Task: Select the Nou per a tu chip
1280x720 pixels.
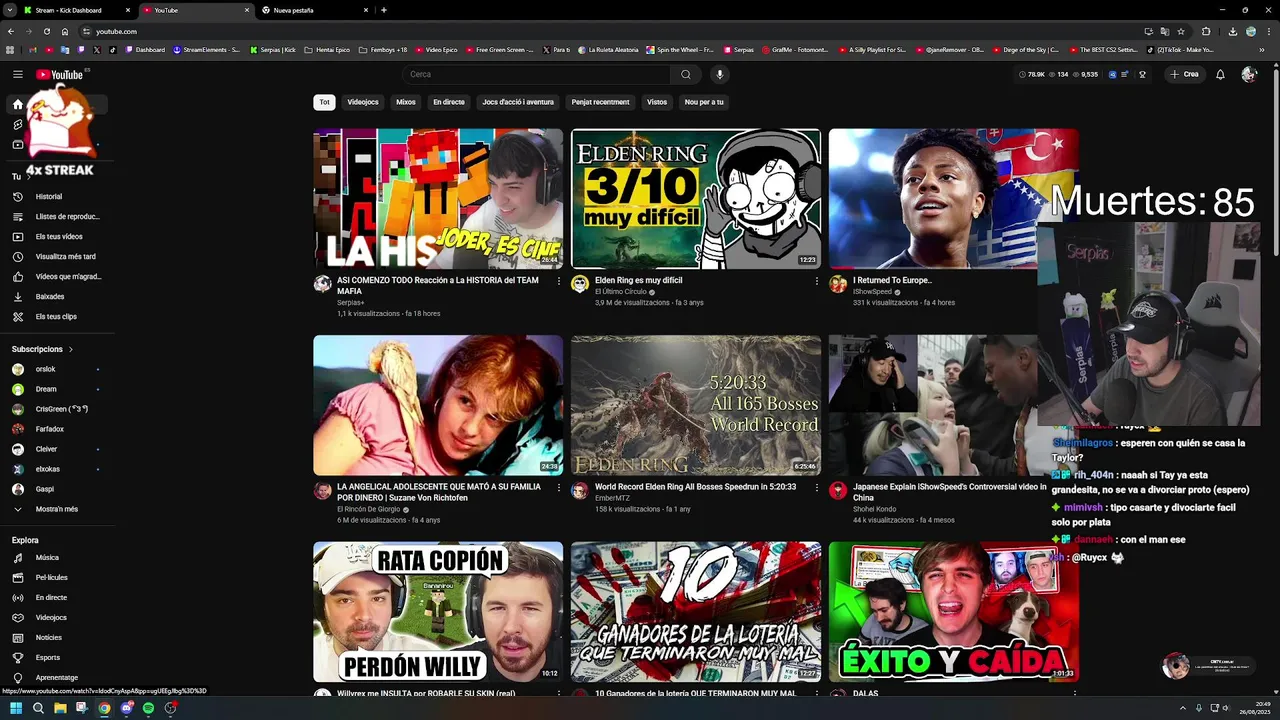Action: click(x=704, y=102)
